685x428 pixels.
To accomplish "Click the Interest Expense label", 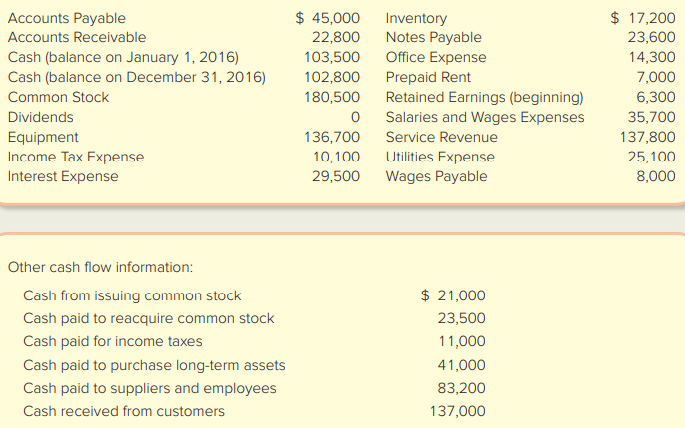I will click(x=63, y=176).
